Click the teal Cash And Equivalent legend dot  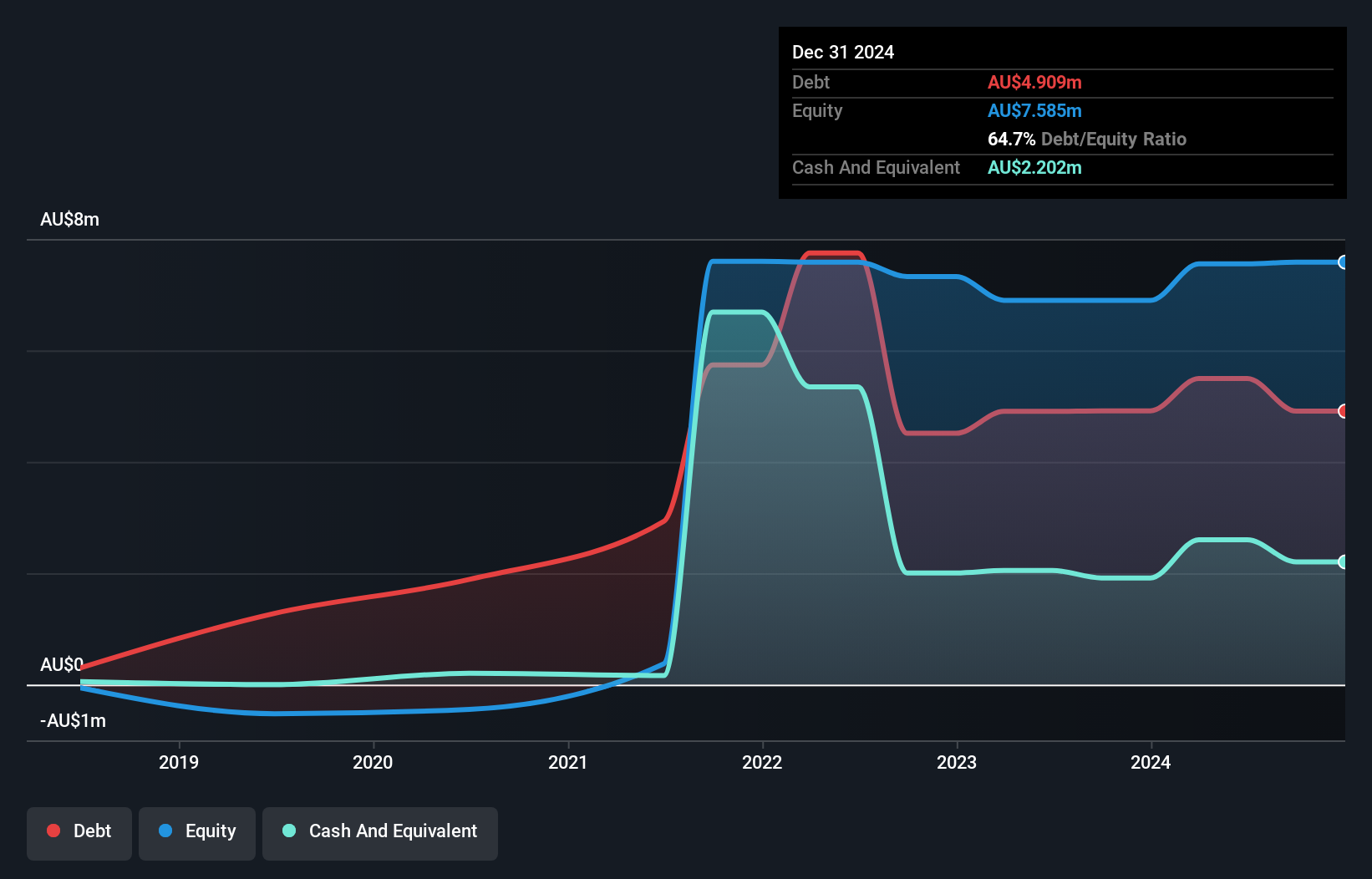coord(289,831)
